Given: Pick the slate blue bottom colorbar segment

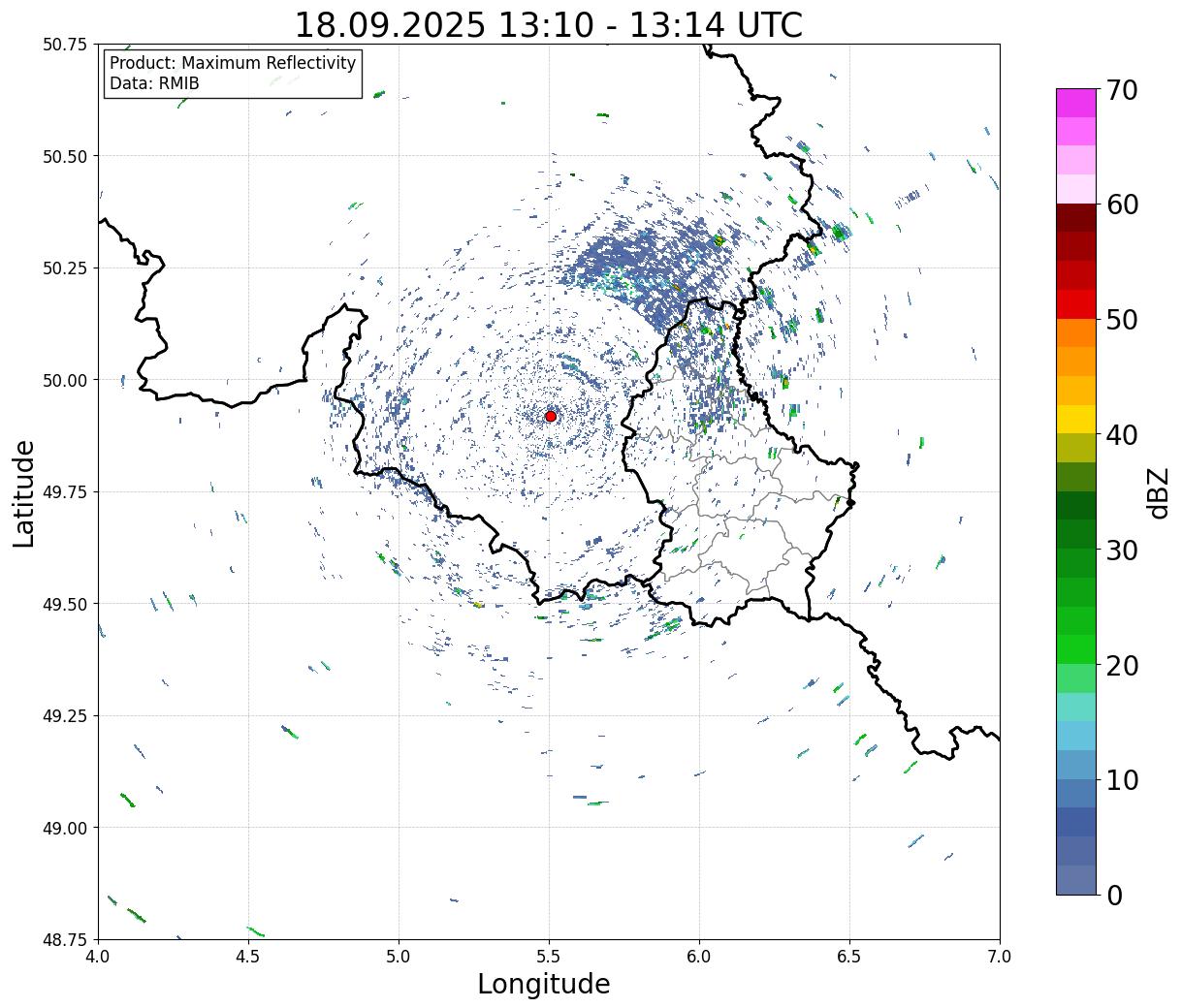Looking at the screenshot, I should [1076, 880].
